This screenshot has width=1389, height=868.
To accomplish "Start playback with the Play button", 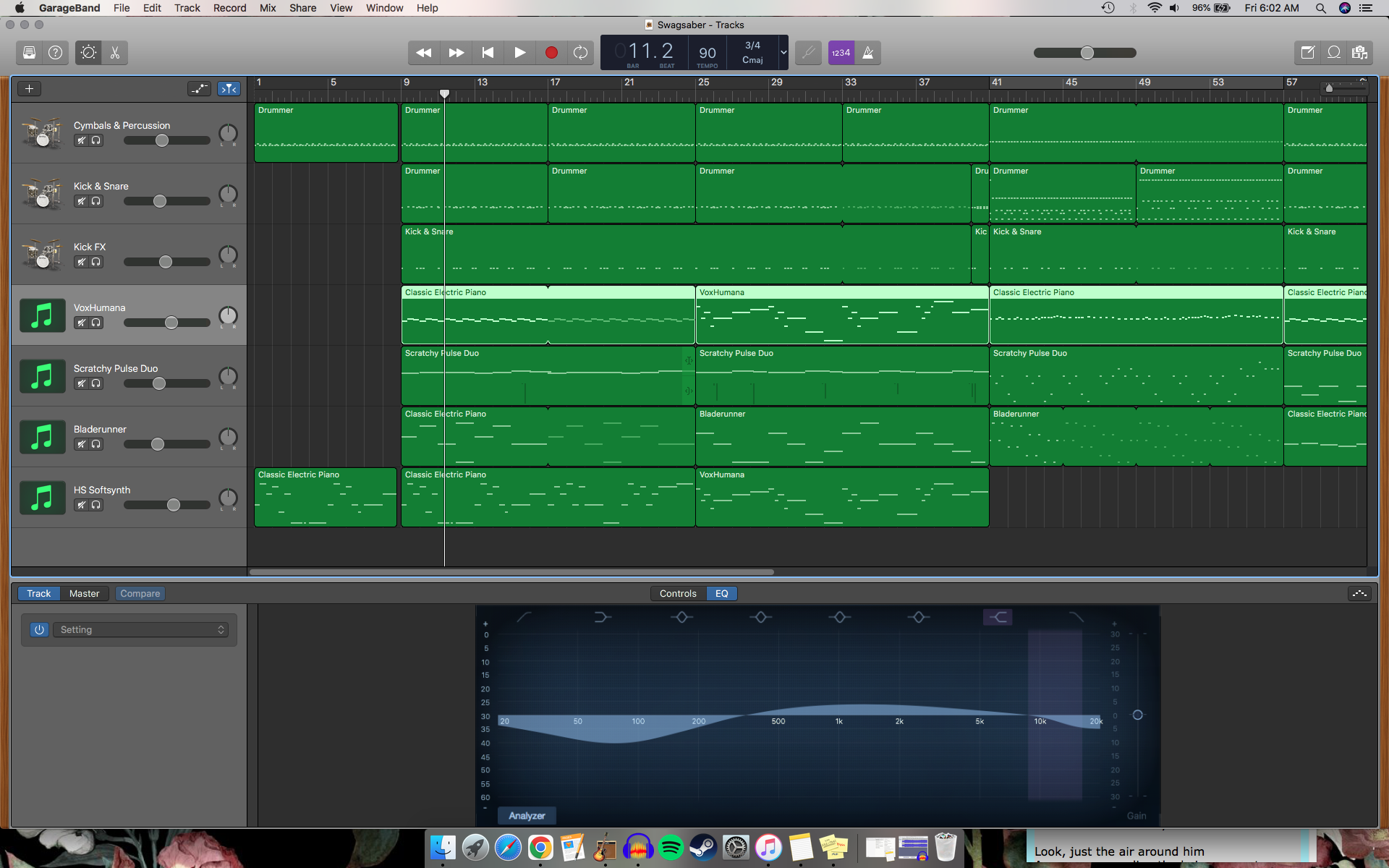I will (519, 53).
